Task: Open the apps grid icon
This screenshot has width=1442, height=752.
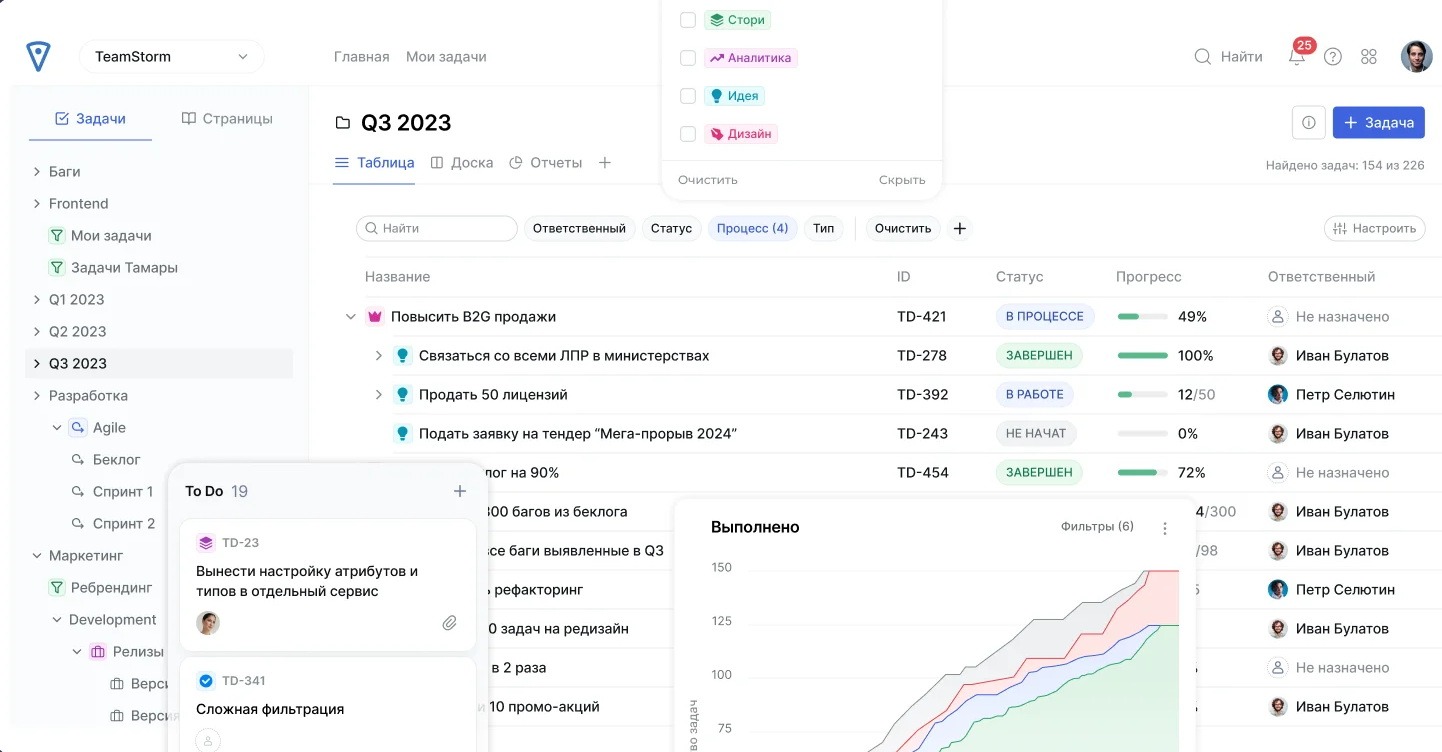Action: pos(1369,57)
